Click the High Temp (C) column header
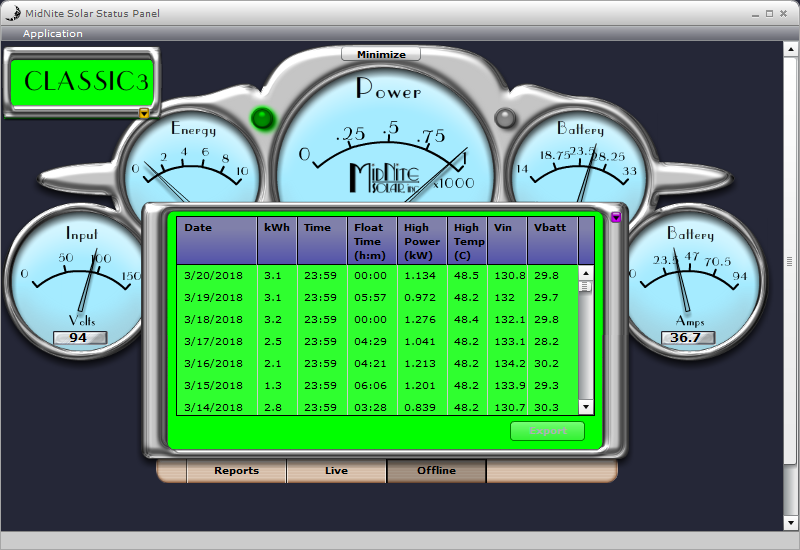 [466, 241]
